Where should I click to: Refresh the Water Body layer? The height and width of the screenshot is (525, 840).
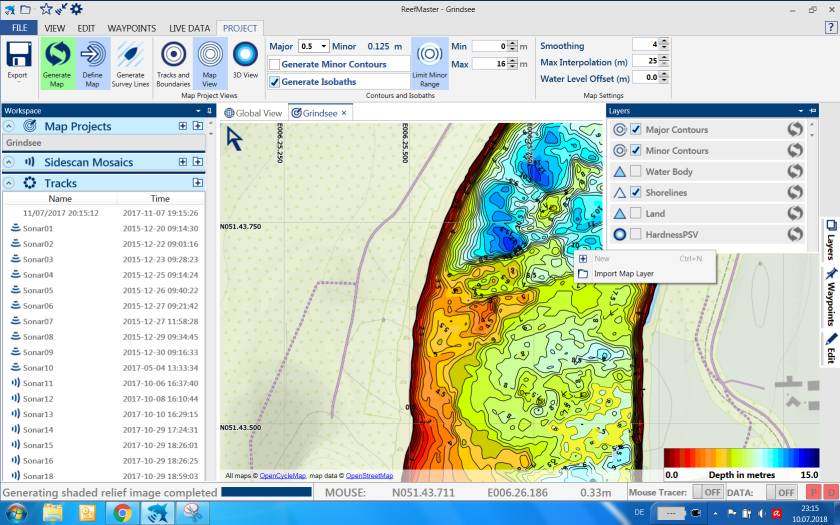(x=795, y=171)
